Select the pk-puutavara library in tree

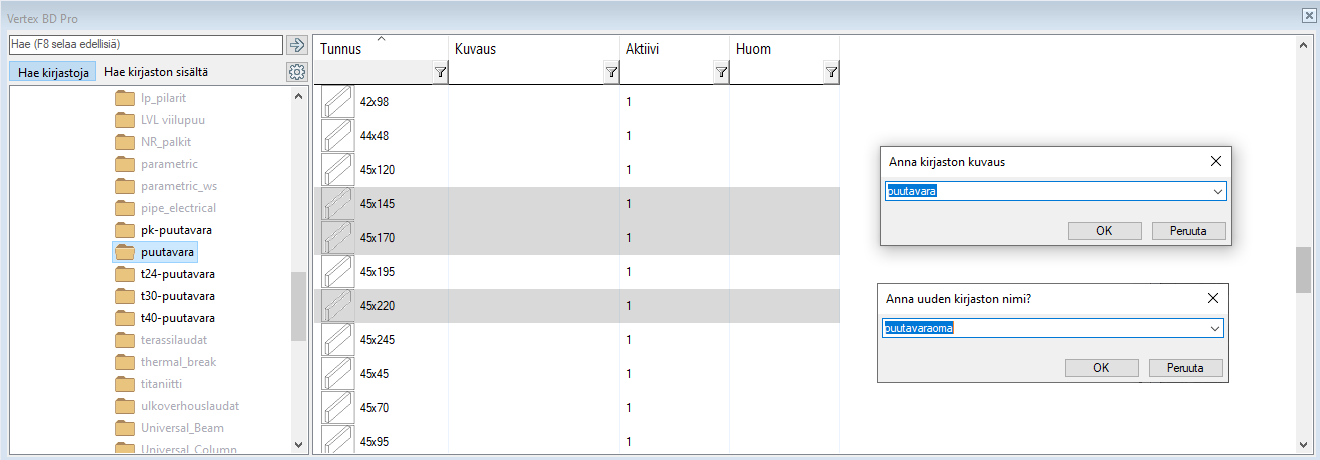(x=176, y=230)
